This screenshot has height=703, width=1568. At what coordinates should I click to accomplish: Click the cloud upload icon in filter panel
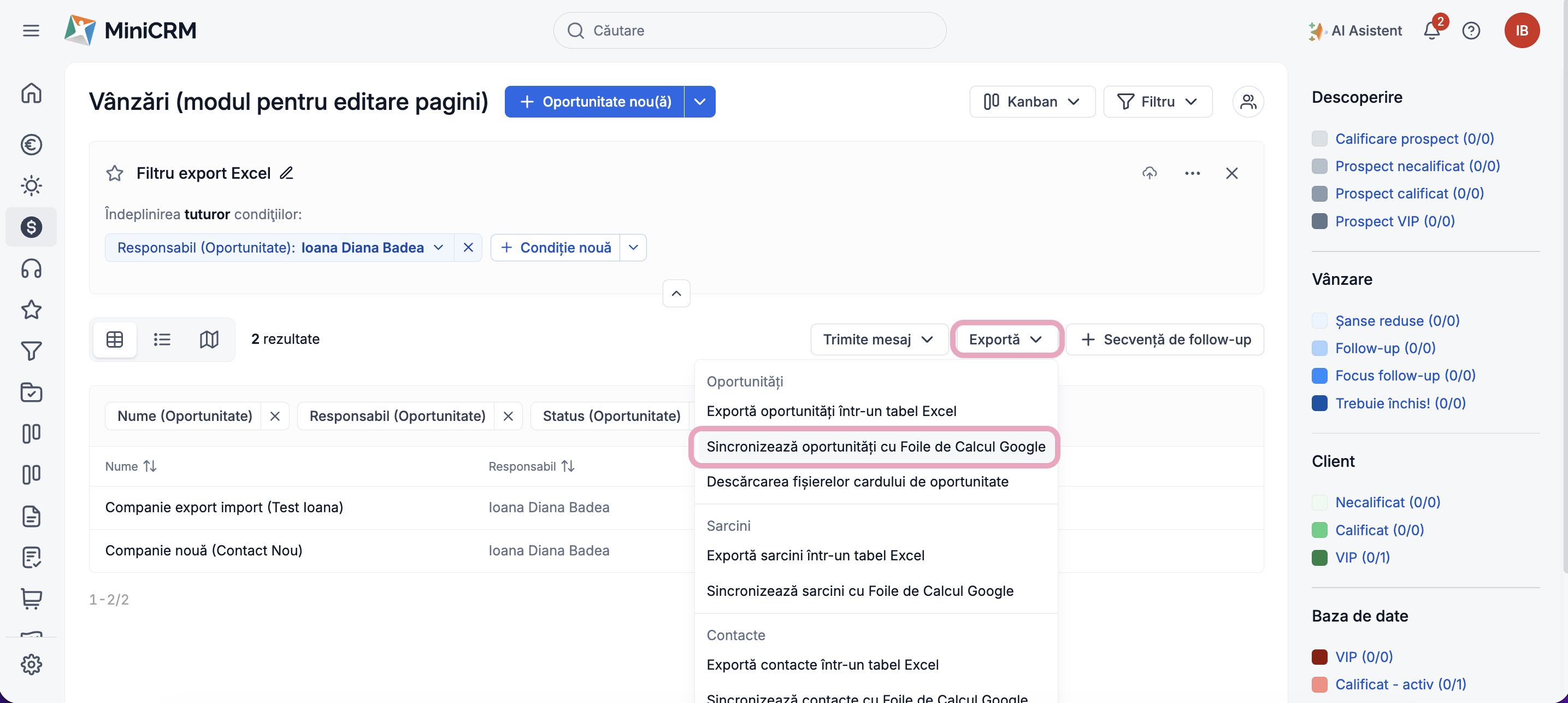point(1149,174)
